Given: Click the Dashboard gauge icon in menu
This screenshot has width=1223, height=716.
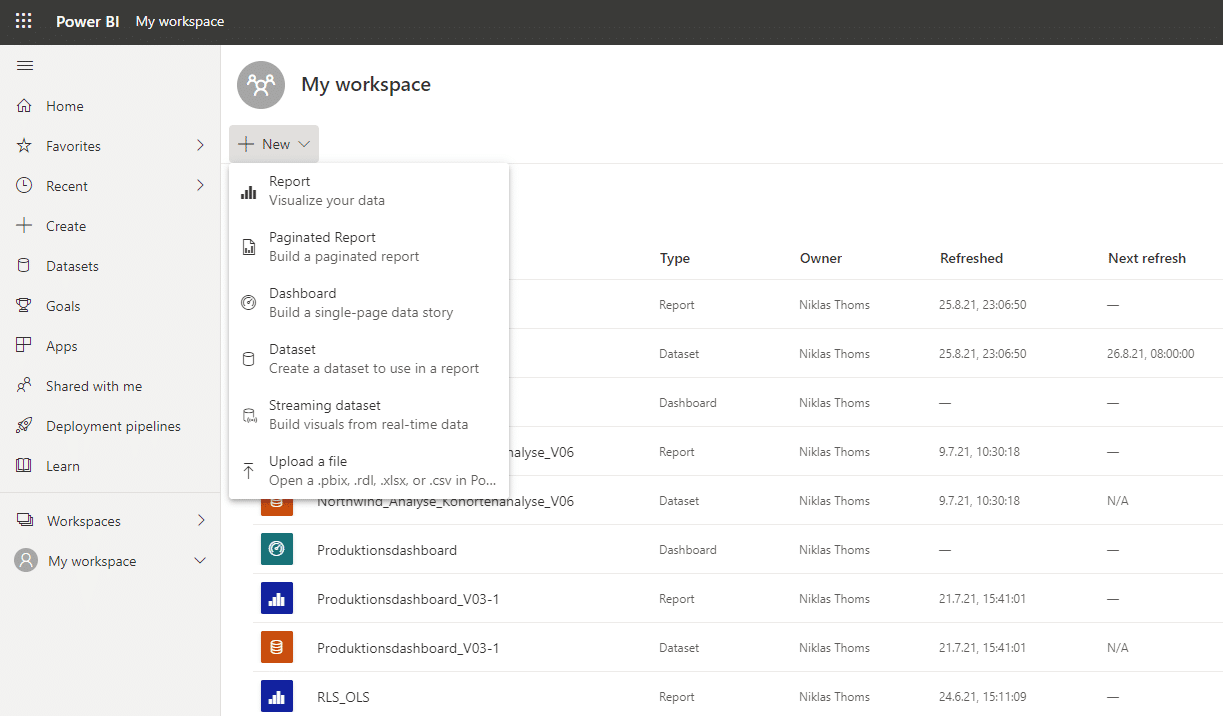Looking at the screenshot, I should pos(249,303).
